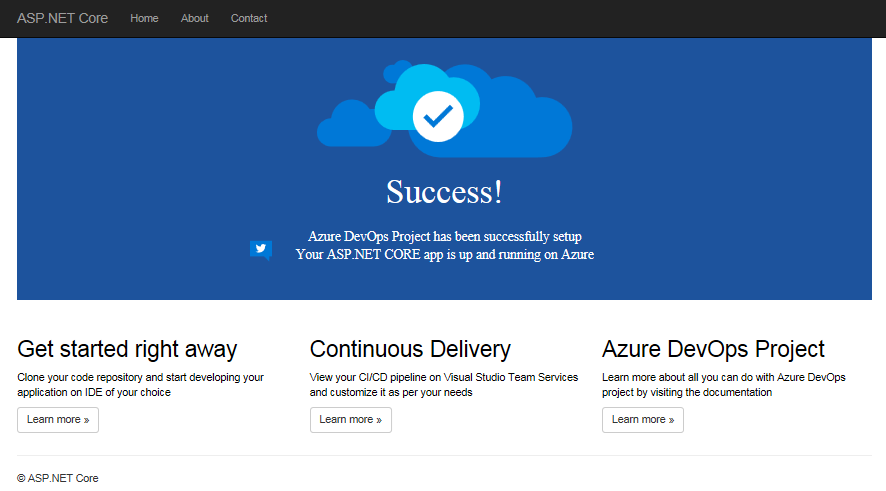
Task: Click the paragraph 'Clone your code repository and start developing'
Action: [140, 385]
